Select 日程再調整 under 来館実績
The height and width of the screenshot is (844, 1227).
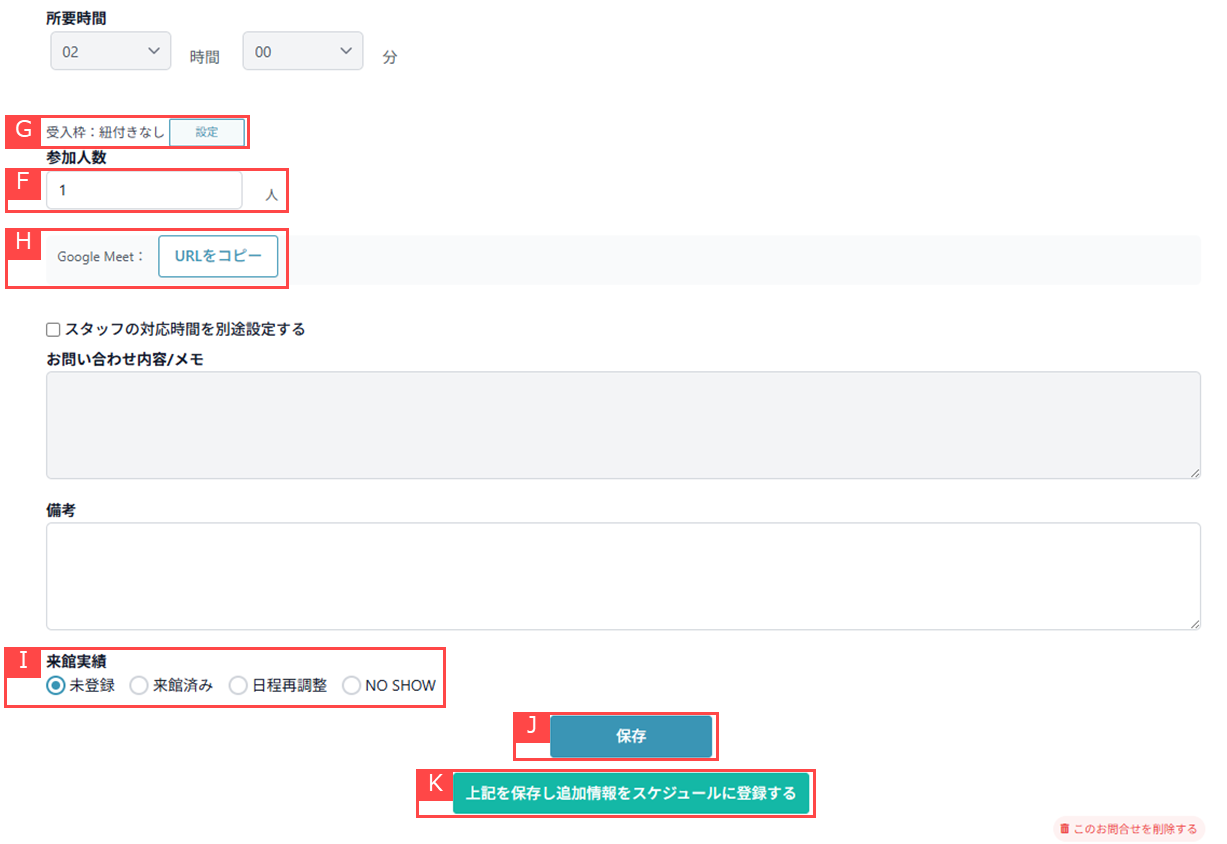pyautogui.click(x=238, y=686)
